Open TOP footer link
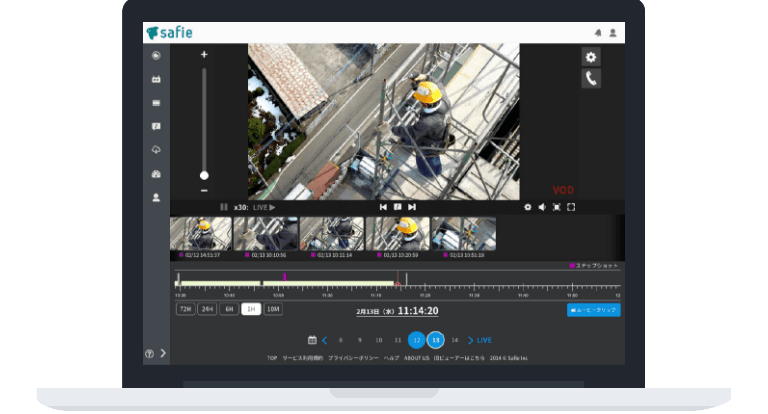Screen dimensions: 768x414 [x=272, y=358]
